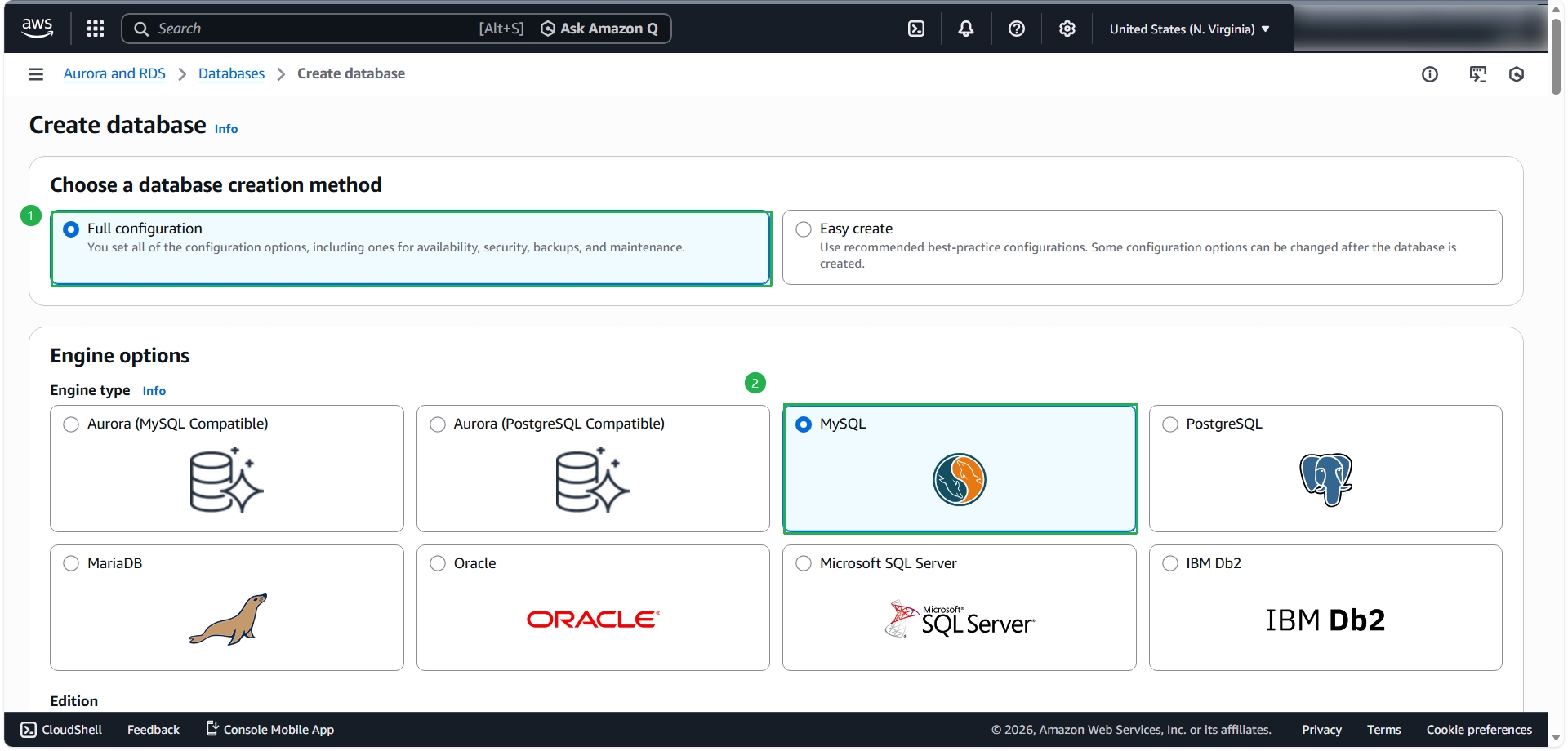Open the AWS services grid menu

[x=96, y=29]
